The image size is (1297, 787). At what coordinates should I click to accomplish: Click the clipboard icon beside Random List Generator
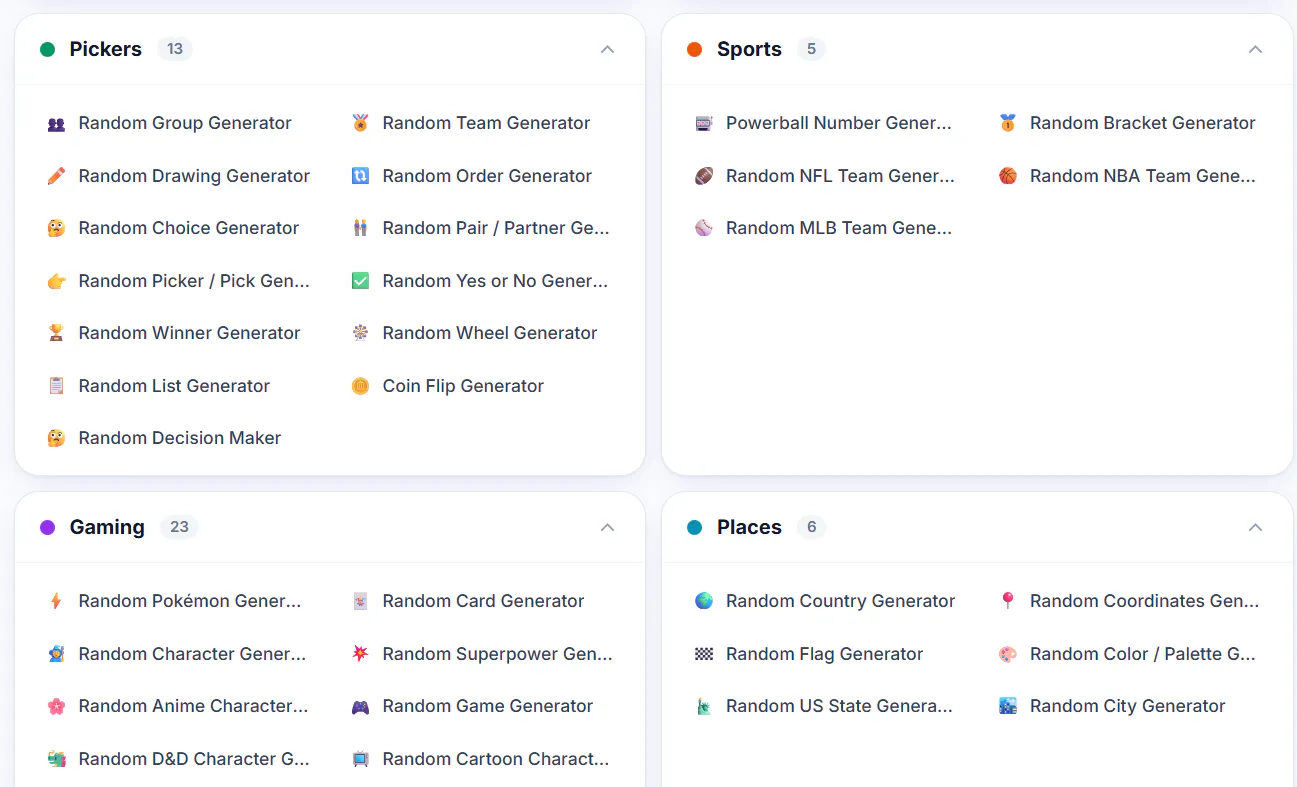(56, 386)
